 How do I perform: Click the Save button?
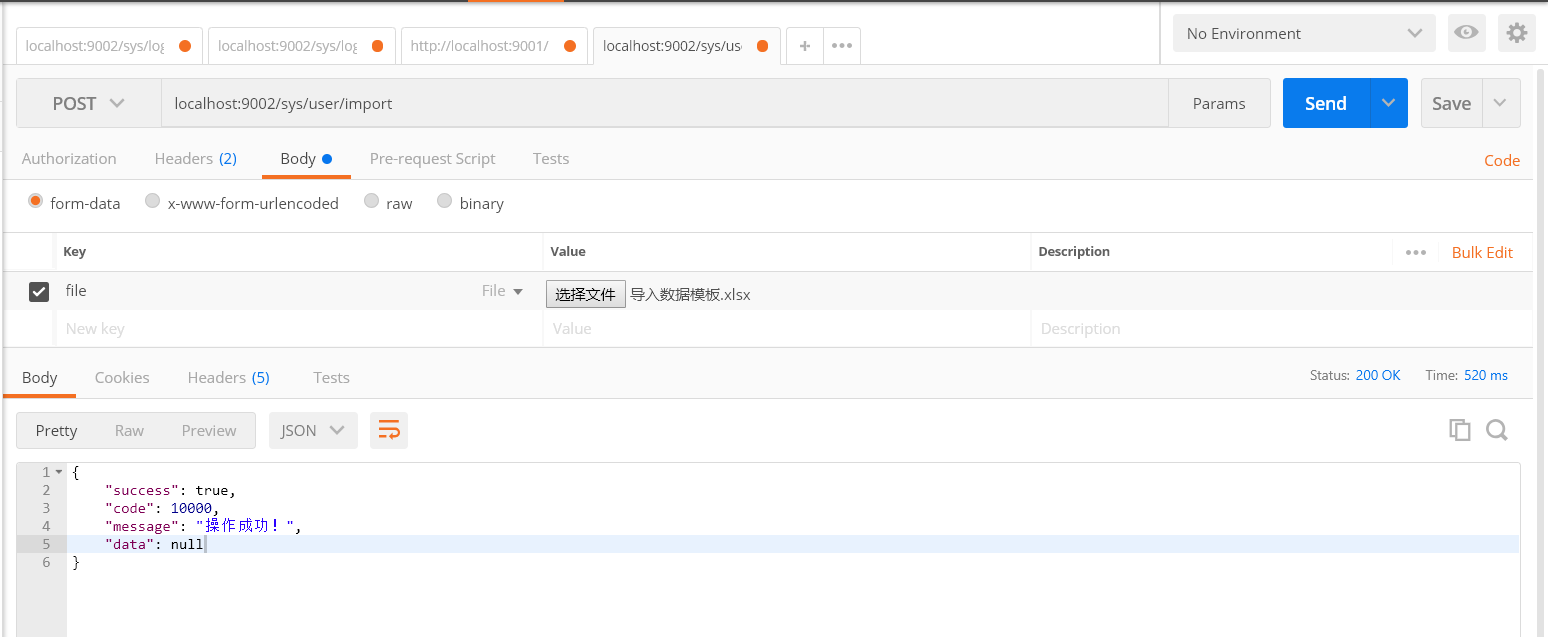pos(1451,103)
